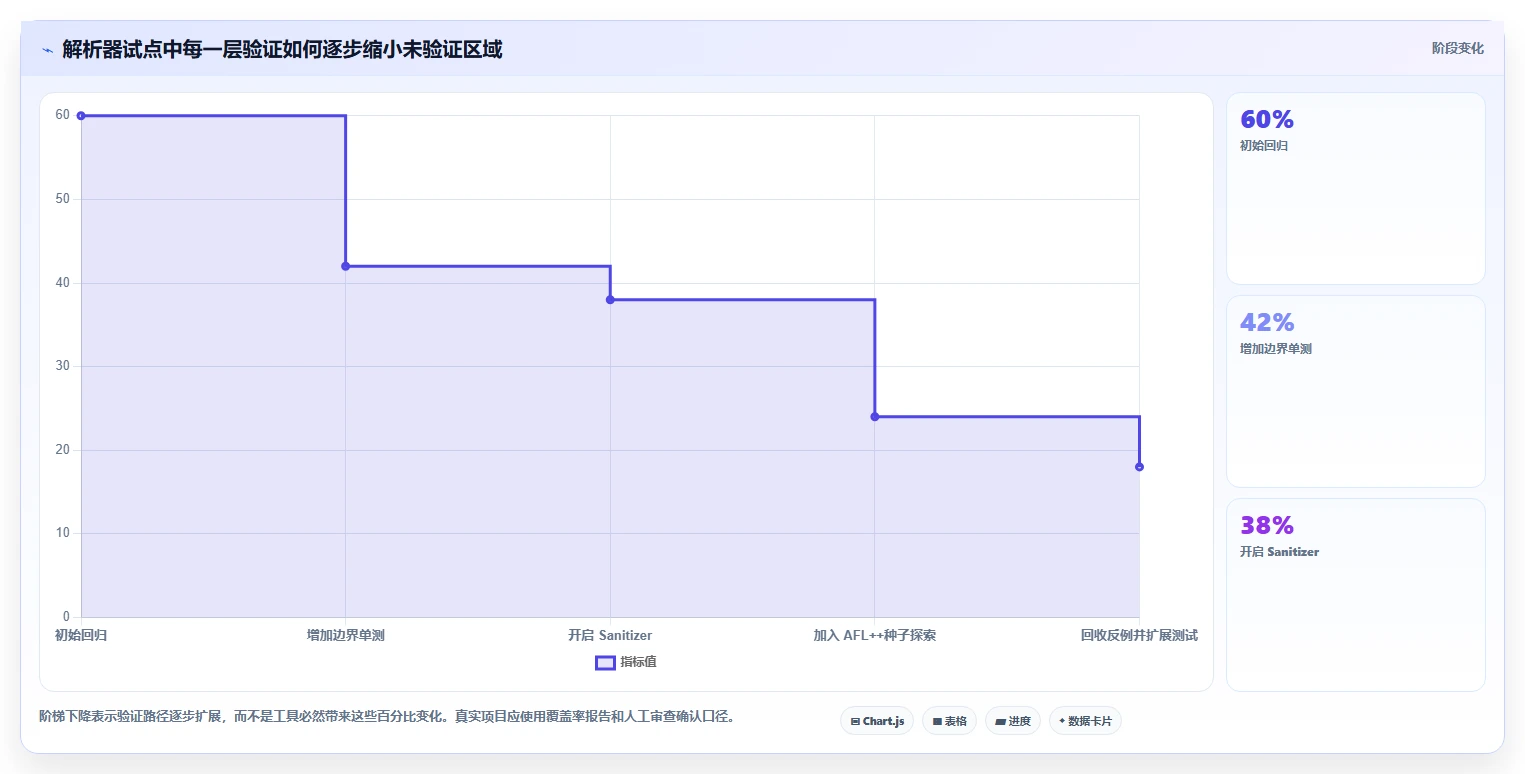
Task: Click the x-axis label 初始回归
Action: (81, 635)
